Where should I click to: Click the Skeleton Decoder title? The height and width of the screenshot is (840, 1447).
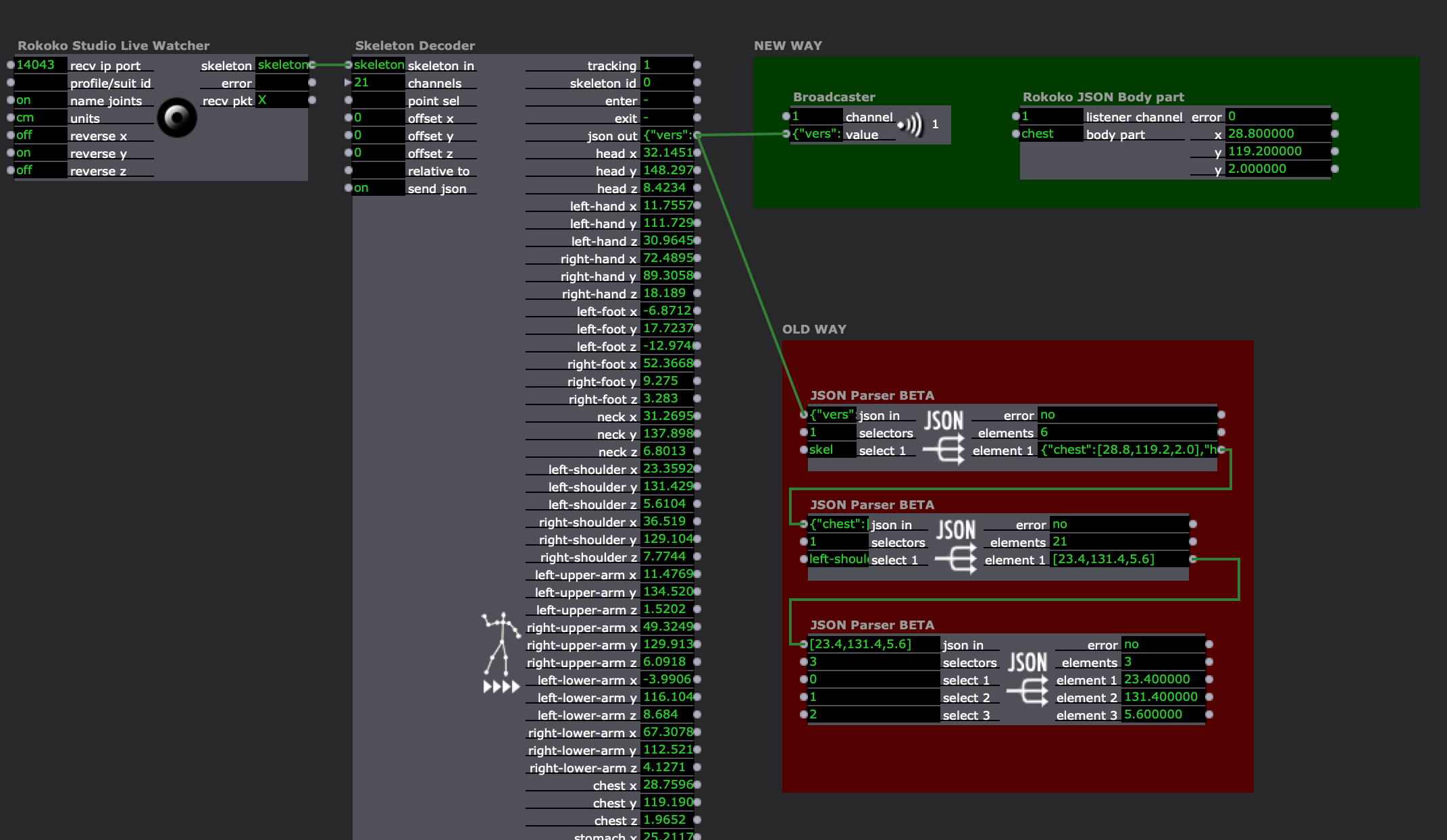[415, 46]
